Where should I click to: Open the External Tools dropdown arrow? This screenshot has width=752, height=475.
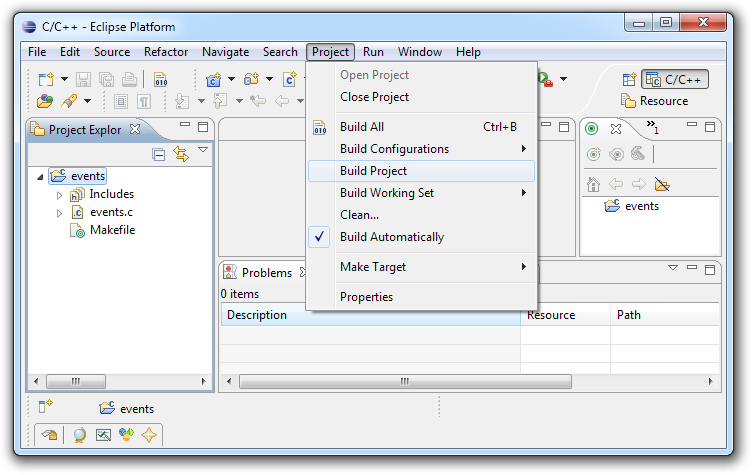pos(564,79)
